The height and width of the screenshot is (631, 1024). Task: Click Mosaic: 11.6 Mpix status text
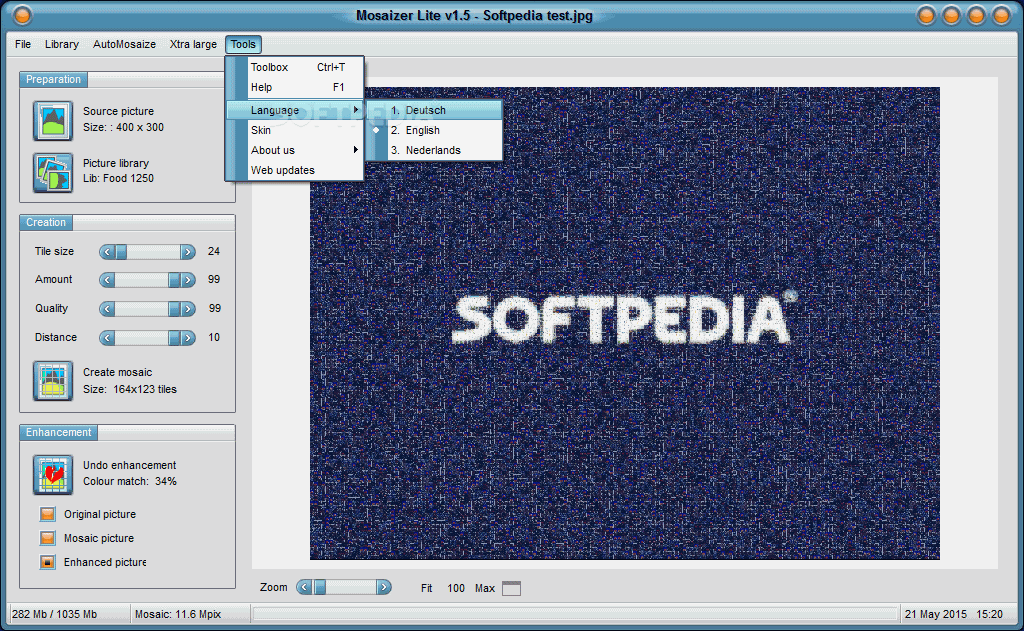pos(178,614)
